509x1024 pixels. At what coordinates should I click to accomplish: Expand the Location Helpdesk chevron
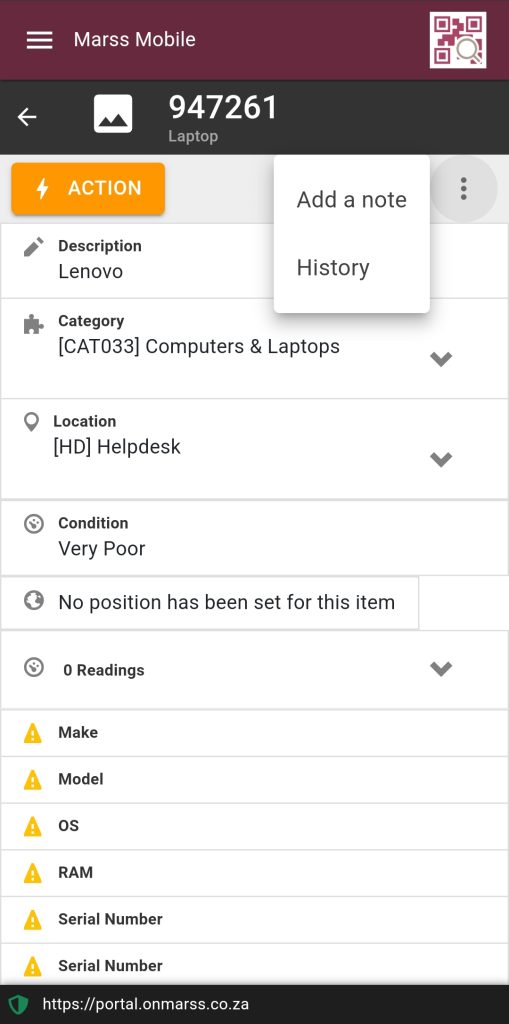point(441,459)
